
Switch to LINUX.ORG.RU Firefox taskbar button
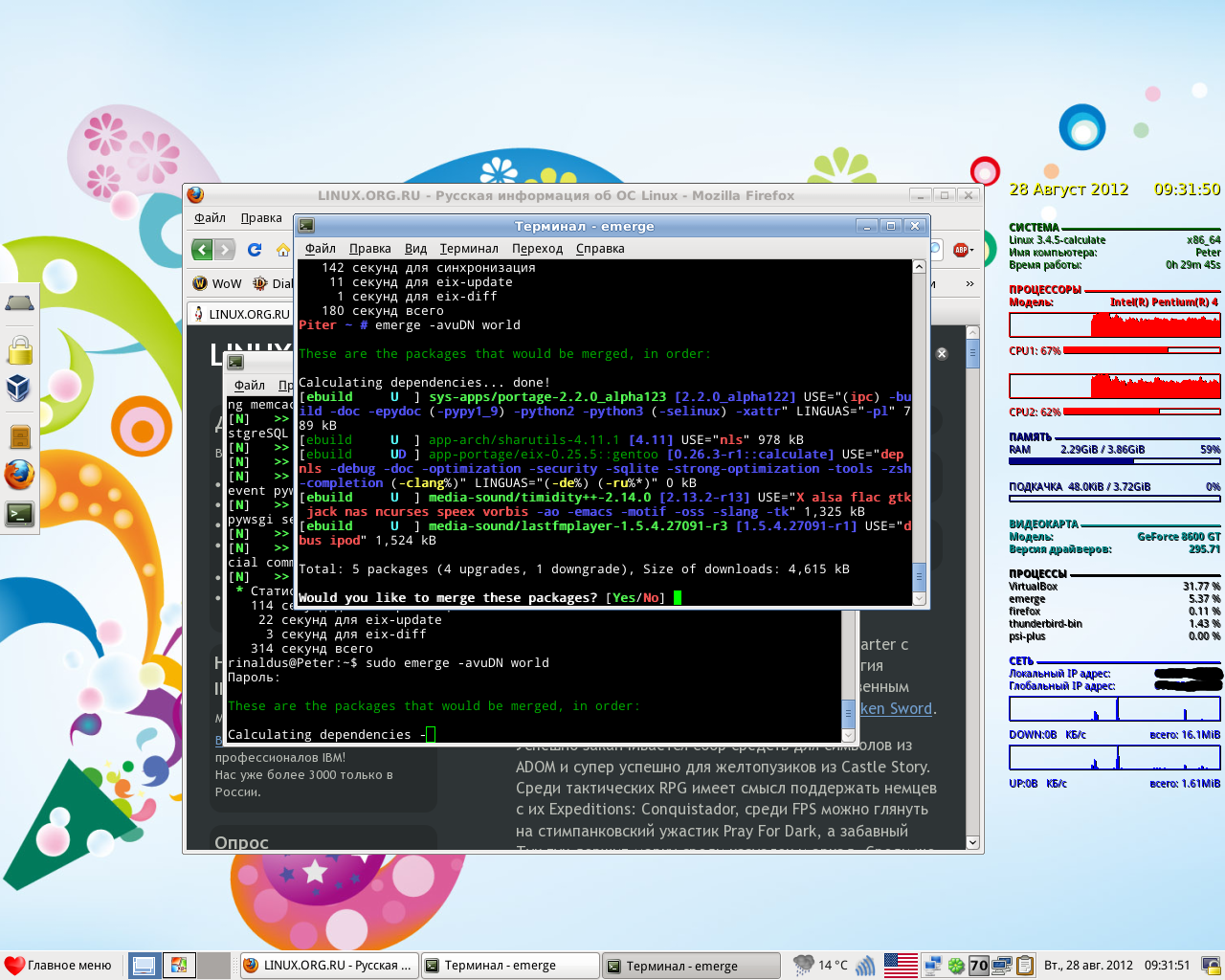coord(329,965)
